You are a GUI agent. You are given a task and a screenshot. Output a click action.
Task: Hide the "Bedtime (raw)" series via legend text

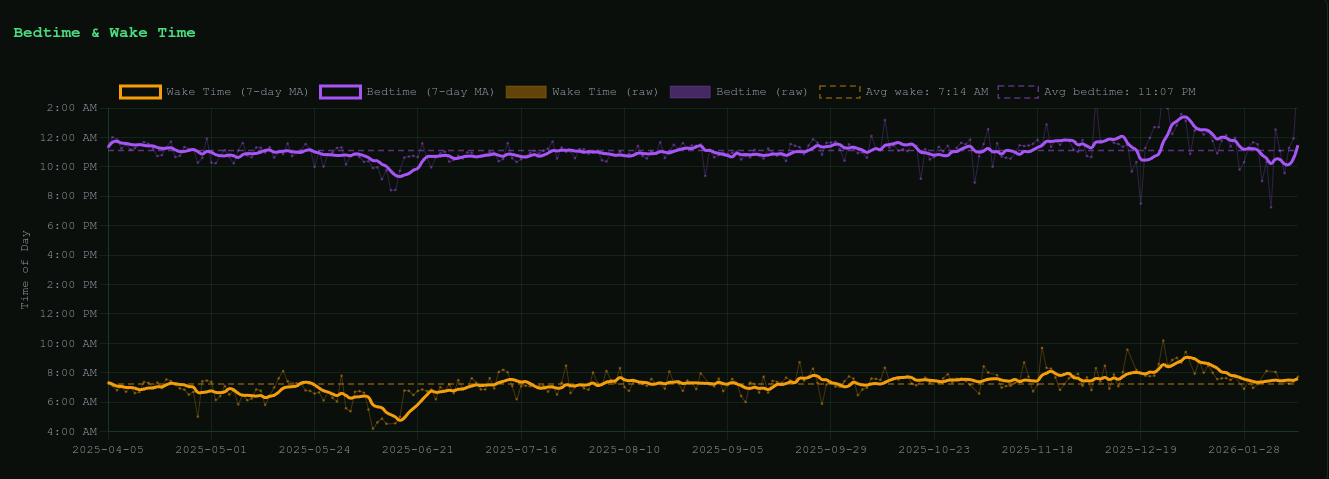(762, 92)
